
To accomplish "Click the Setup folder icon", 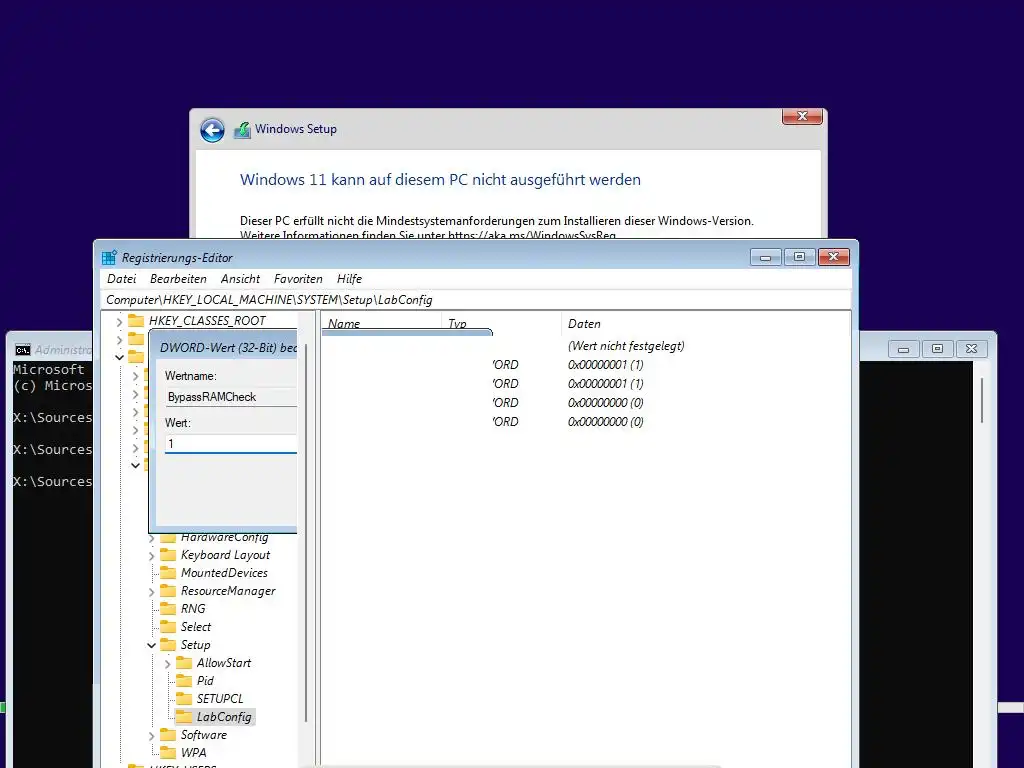I will pos(168,645).
